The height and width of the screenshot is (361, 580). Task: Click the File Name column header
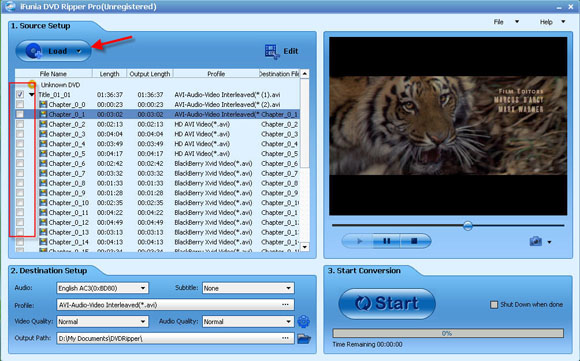pyautogui.click(x=53, y=74)
